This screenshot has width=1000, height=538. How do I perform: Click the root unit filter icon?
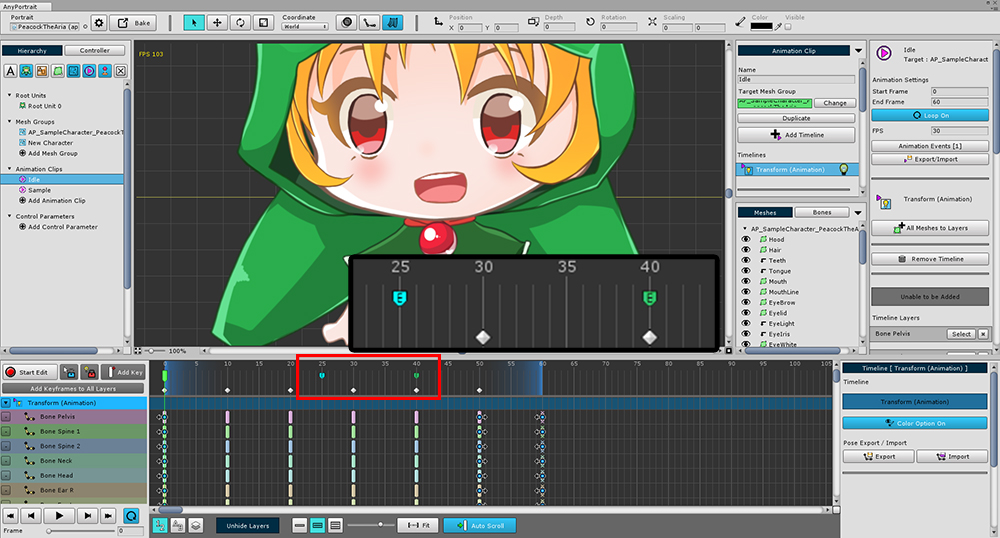pos(26,71)
